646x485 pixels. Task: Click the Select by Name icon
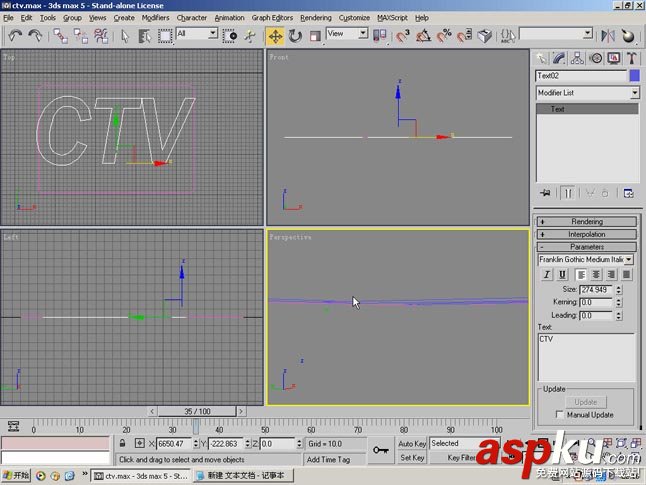[144, 36]
